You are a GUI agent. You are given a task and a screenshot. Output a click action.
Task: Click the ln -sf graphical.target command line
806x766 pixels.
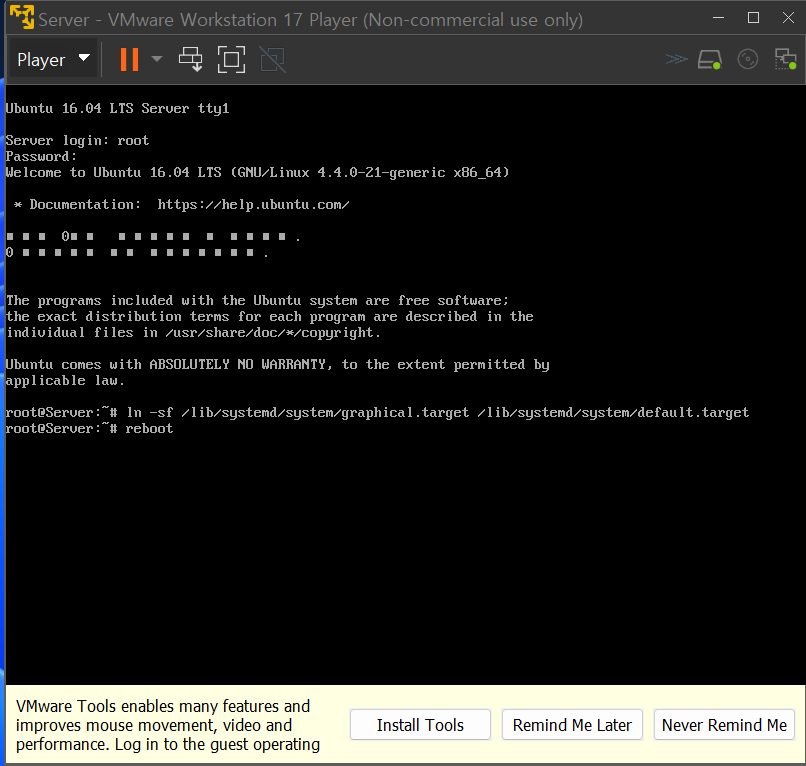[377, 413]
